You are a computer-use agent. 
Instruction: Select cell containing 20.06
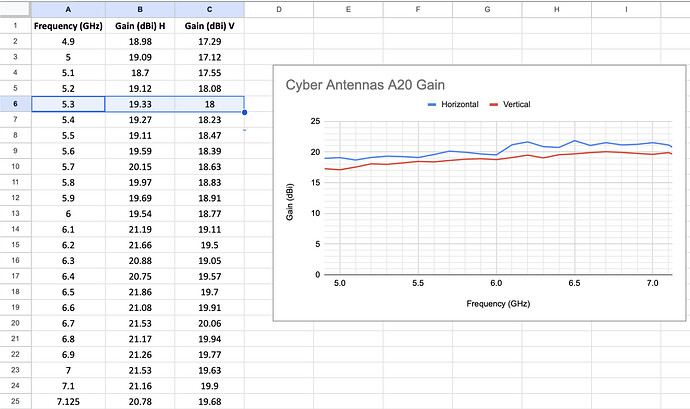(209, 323)
